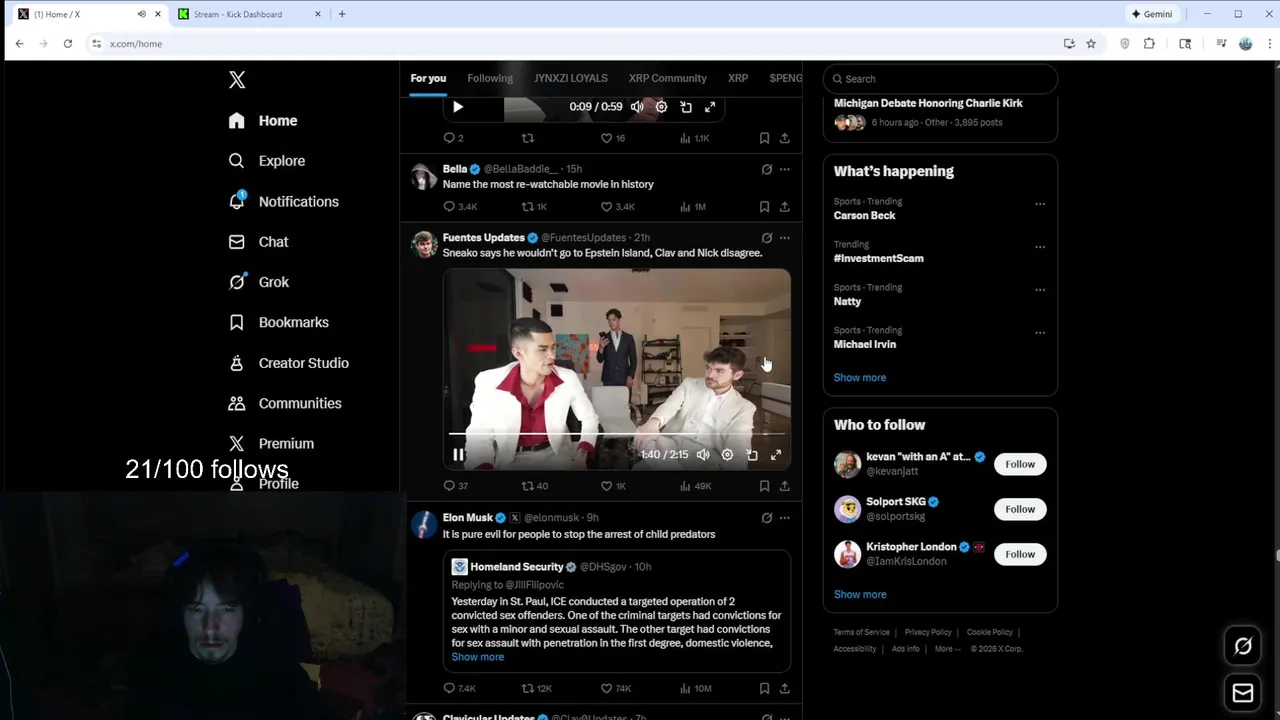Open more options for #InvestmentScam trend
This screenshot has height=720, width=1280.
click(x=1040, y=247)
